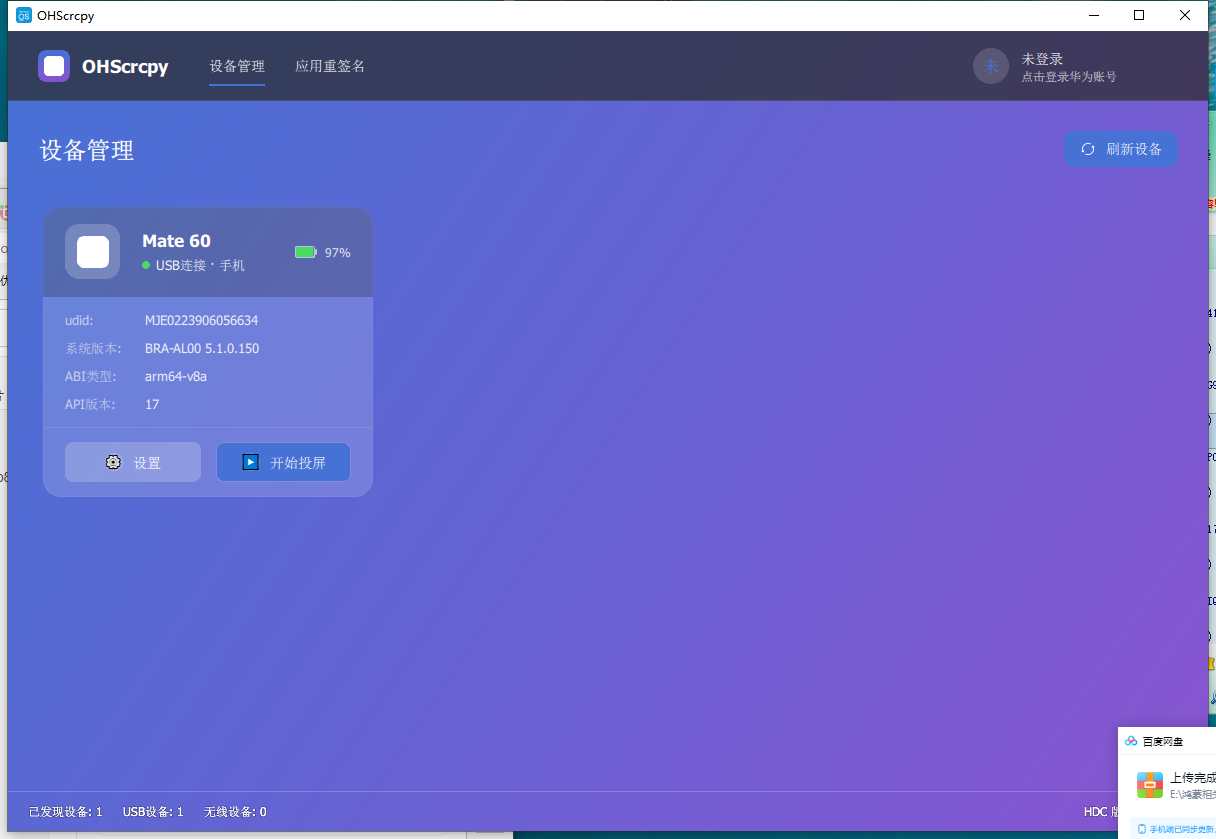
Task: Click 点击登录华为账号 text
Action: (1069, 76)
